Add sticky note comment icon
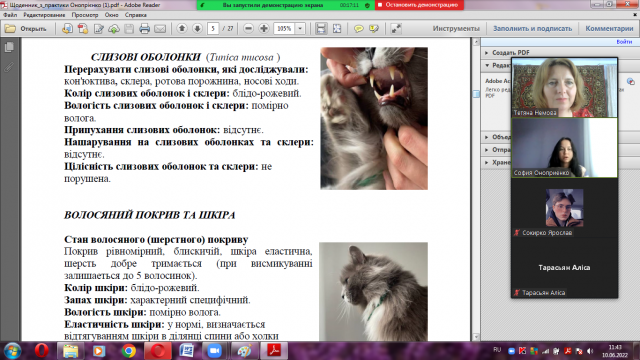640x360 pixels. [358, 29]
